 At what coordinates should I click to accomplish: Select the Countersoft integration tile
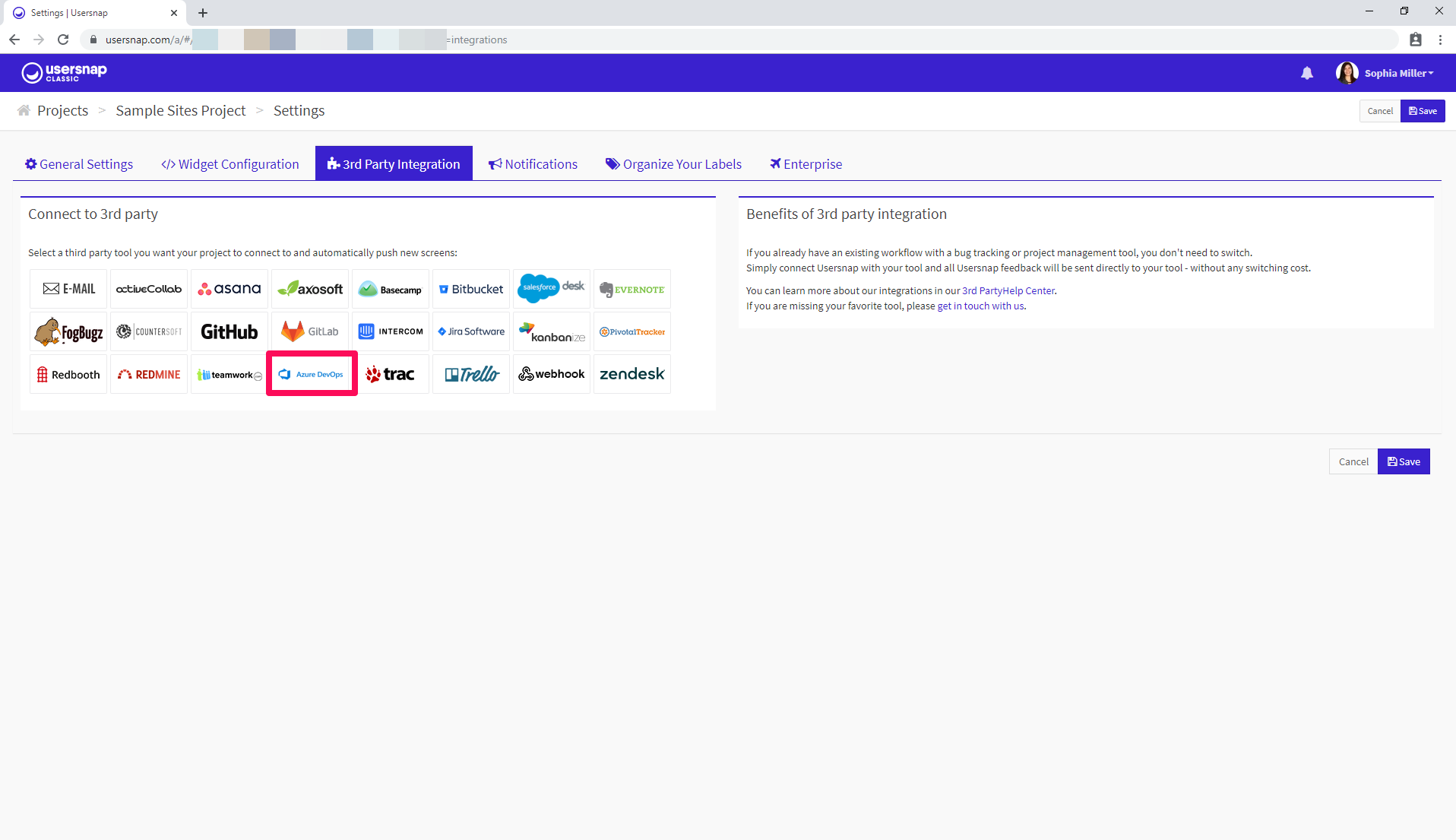149,331
